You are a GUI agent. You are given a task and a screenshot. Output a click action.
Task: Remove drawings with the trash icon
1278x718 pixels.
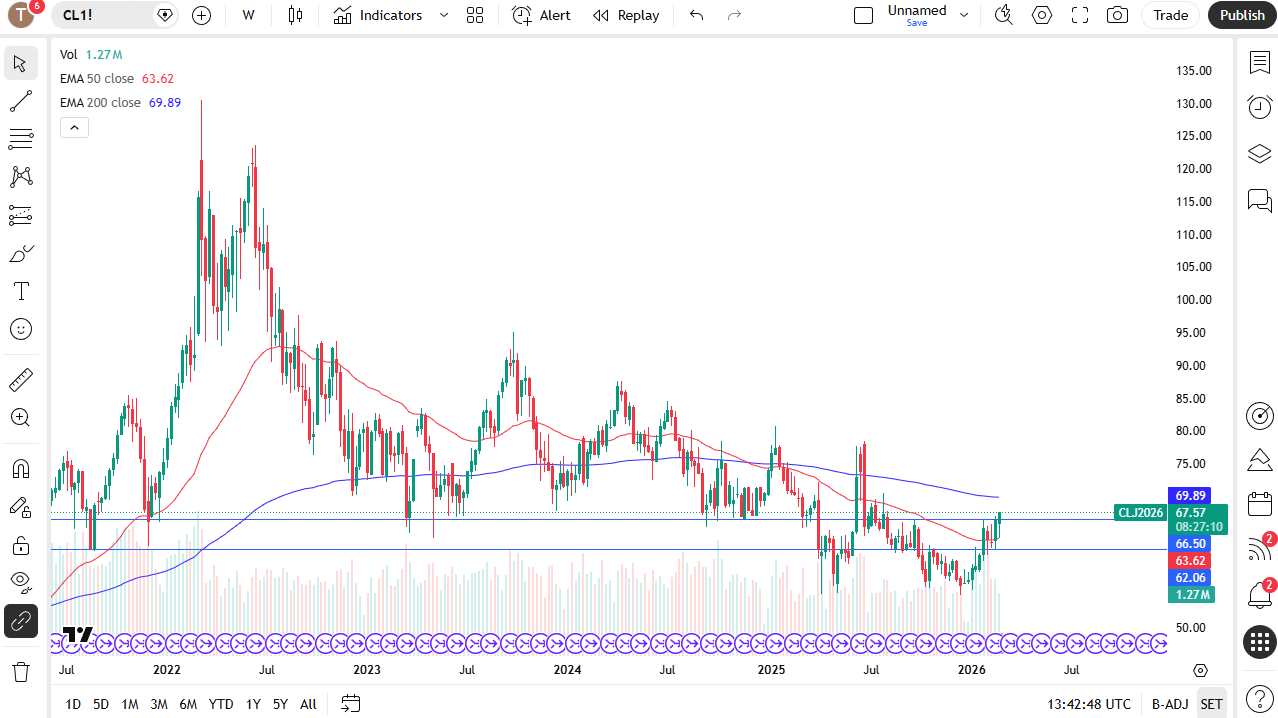20,671
